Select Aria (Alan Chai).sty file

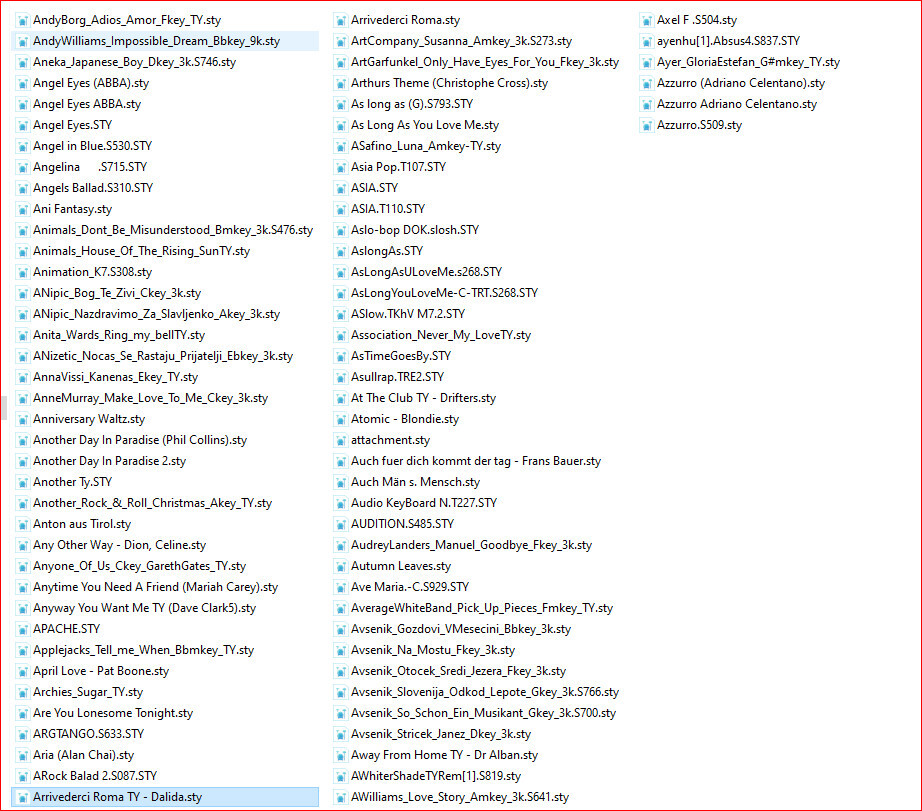[83, 755]
